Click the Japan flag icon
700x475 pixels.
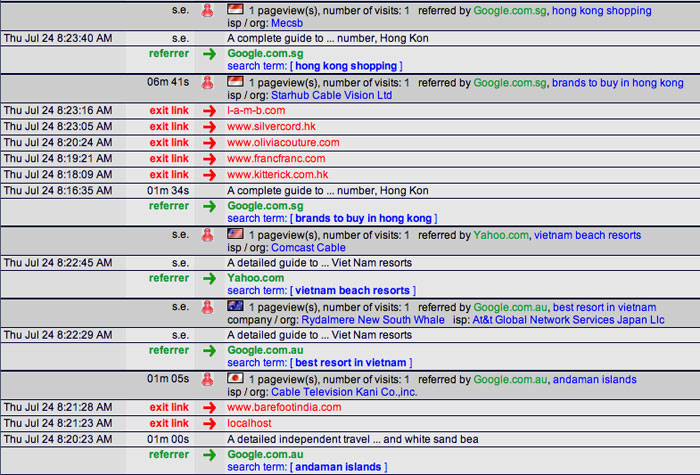coord(236,379)
